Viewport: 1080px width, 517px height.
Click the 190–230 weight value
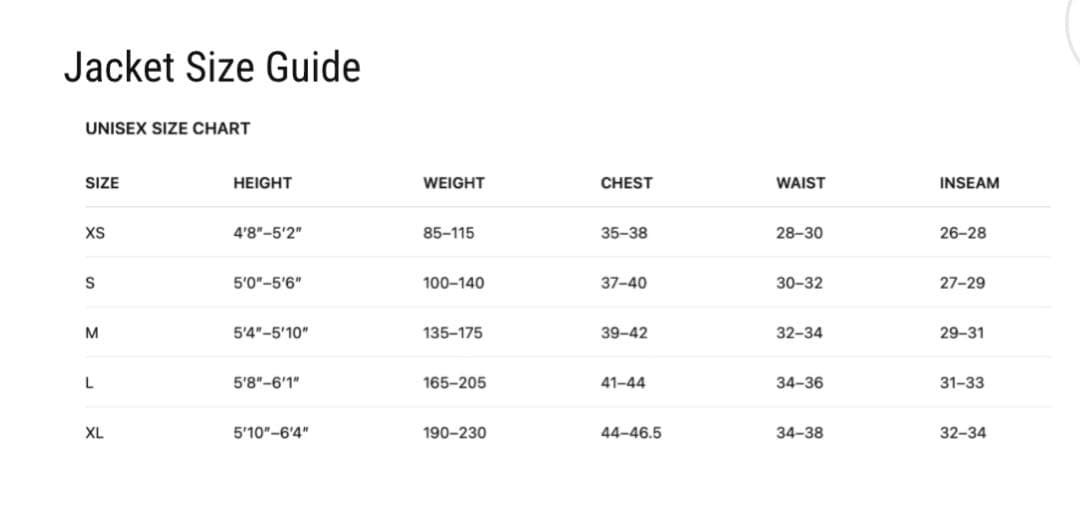(x=454, y=433)
